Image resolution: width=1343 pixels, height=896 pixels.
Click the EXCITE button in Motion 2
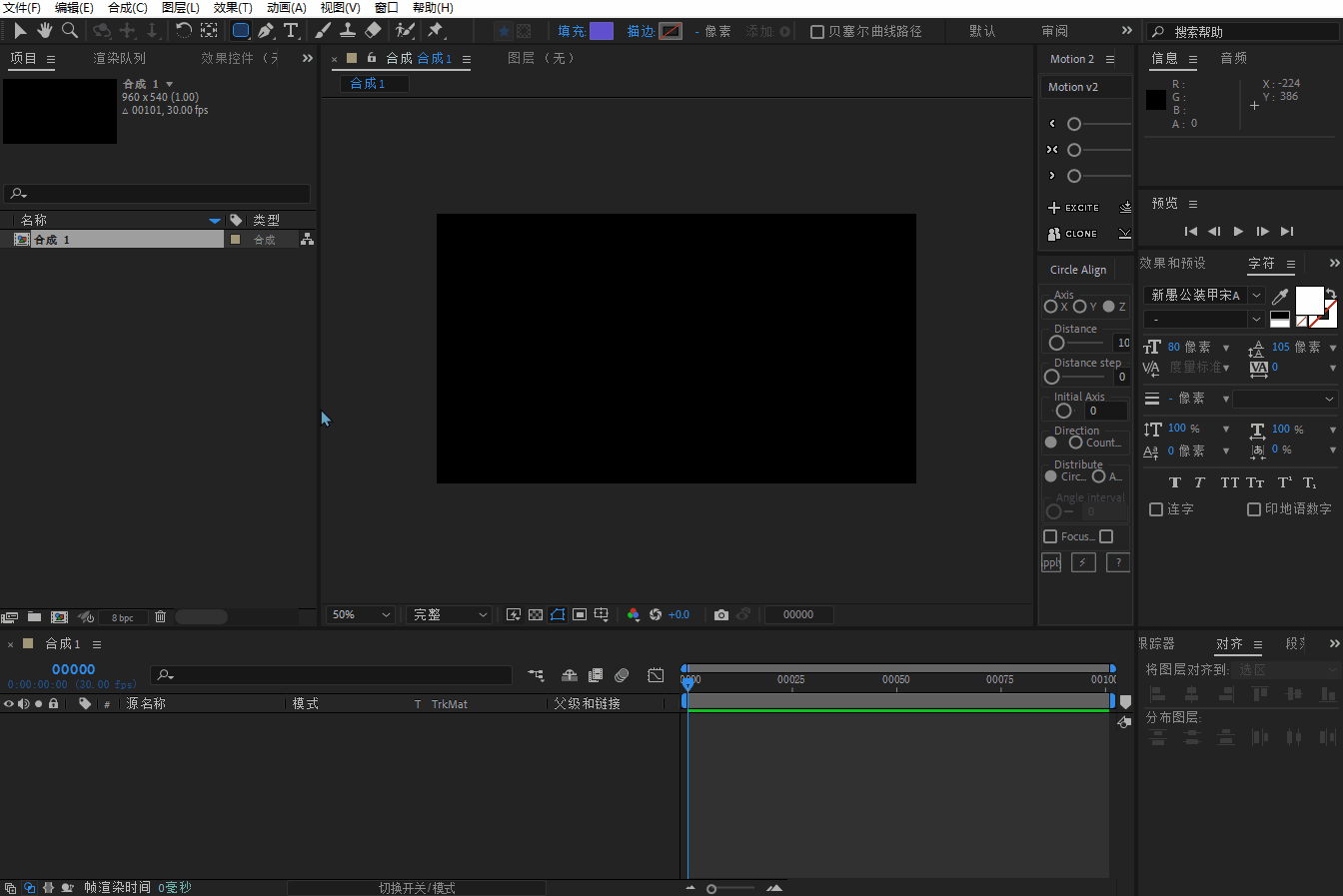[x=1074, y=208]
